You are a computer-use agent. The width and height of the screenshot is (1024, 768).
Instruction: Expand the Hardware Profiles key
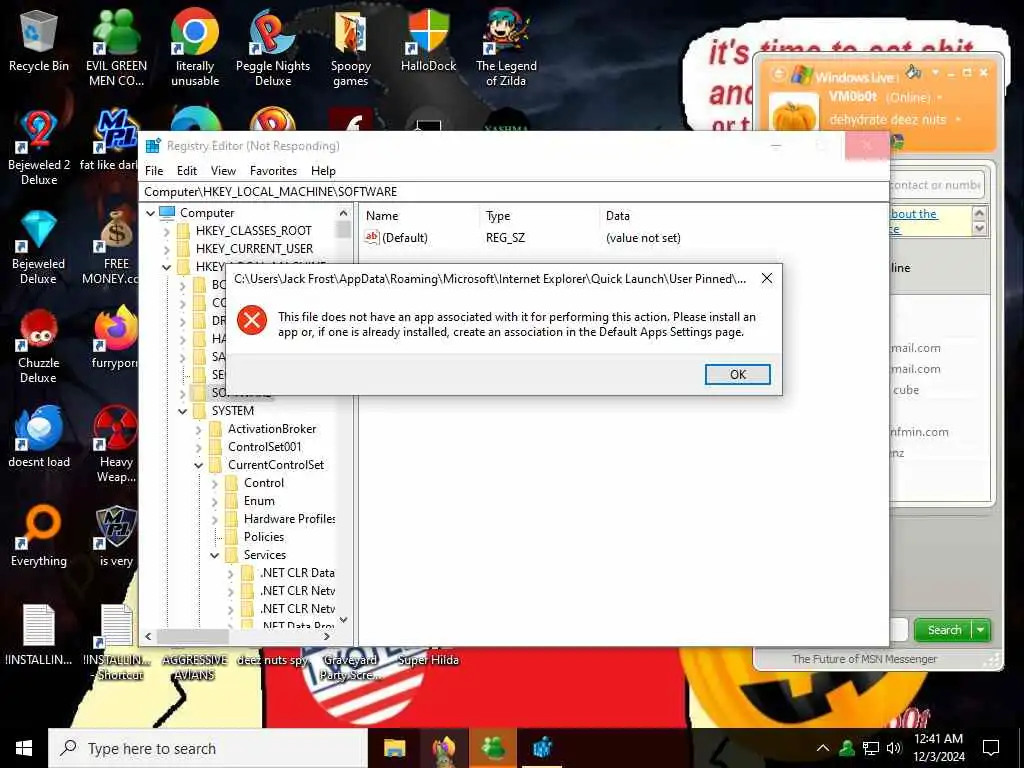click(214, 519)
